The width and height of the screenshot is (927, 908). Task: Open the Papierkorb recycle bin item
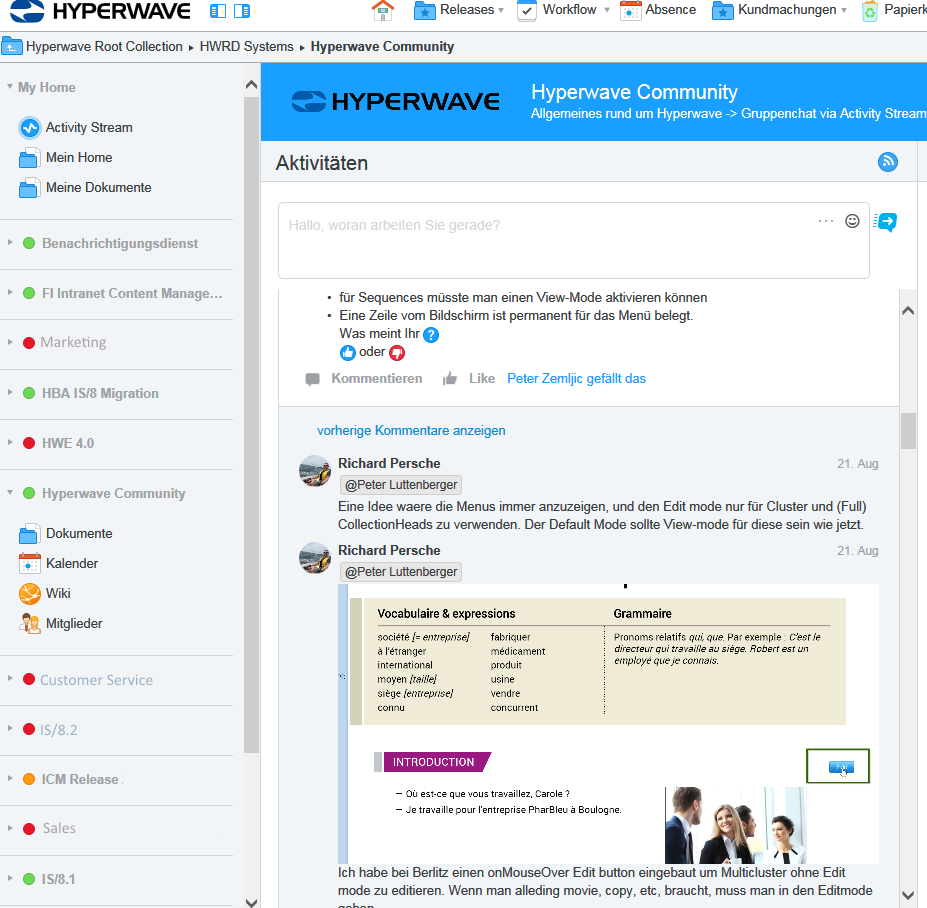(894, 10)
